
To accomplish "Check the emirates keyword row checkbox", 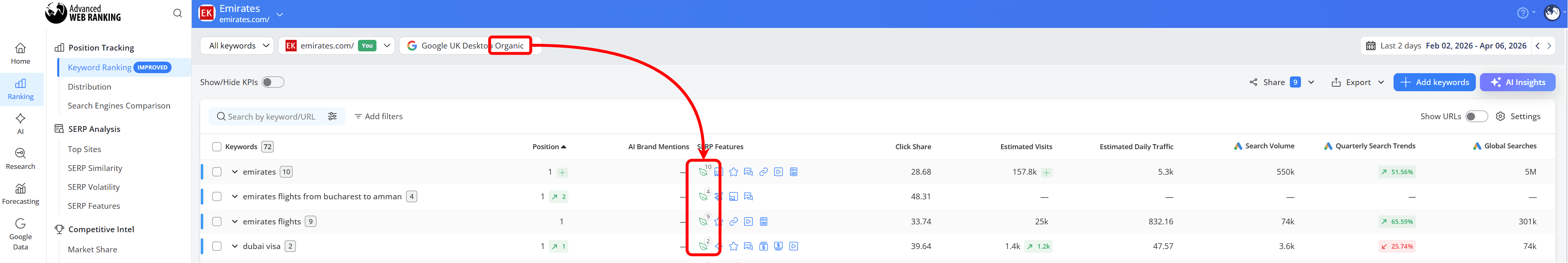I will point(217,172).
